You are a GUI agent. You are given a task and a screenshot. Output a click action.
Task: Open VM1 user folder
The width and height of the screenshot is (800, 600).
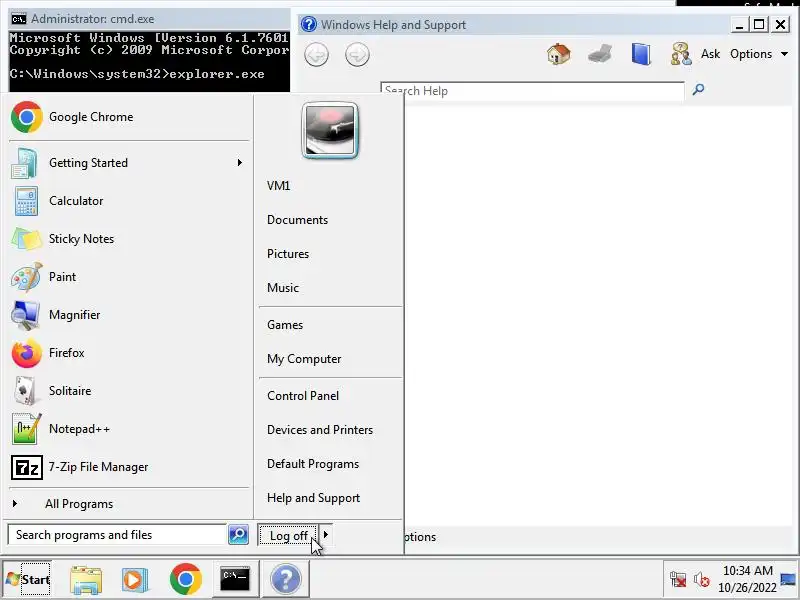pos(330,186)
